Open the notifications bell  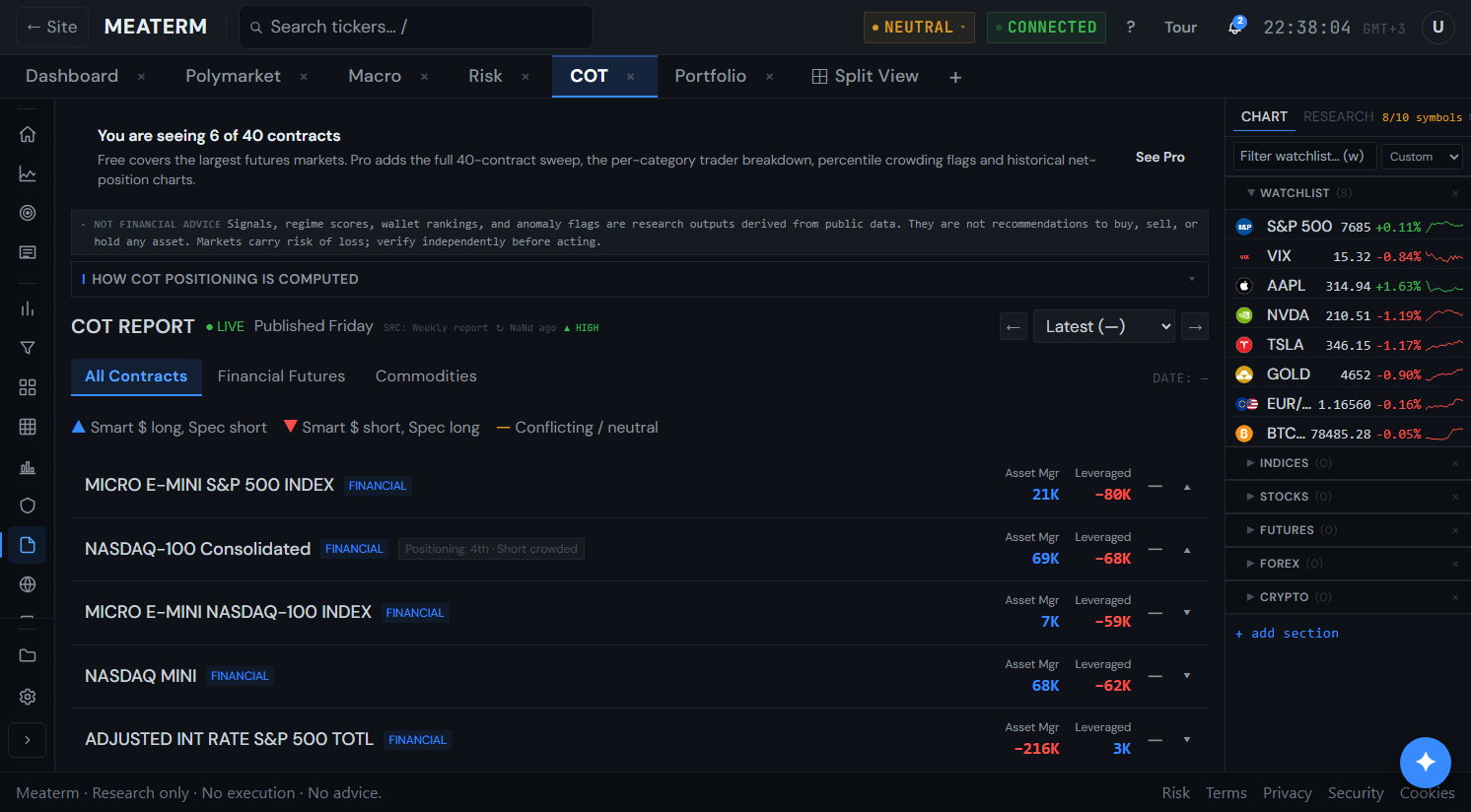pos(1234,27)
